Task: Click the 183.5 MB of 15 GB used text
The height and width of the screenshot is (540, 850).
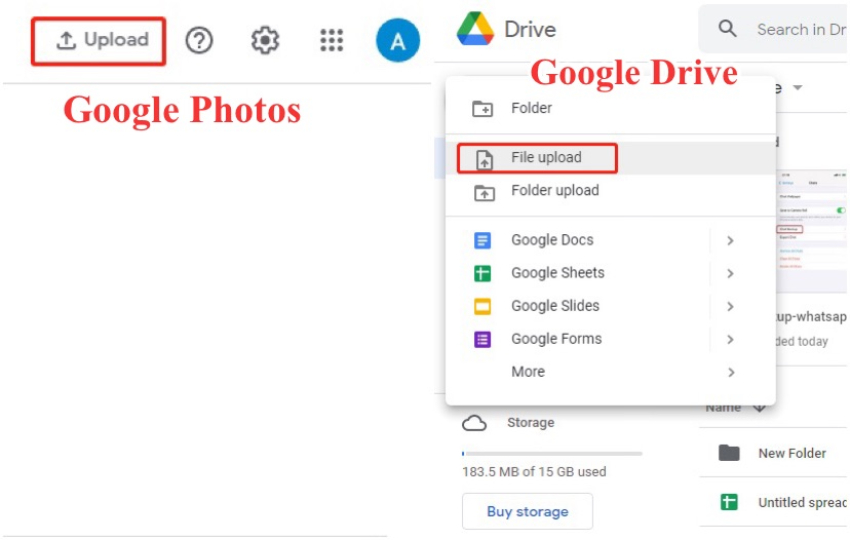Action: (534, 472)
